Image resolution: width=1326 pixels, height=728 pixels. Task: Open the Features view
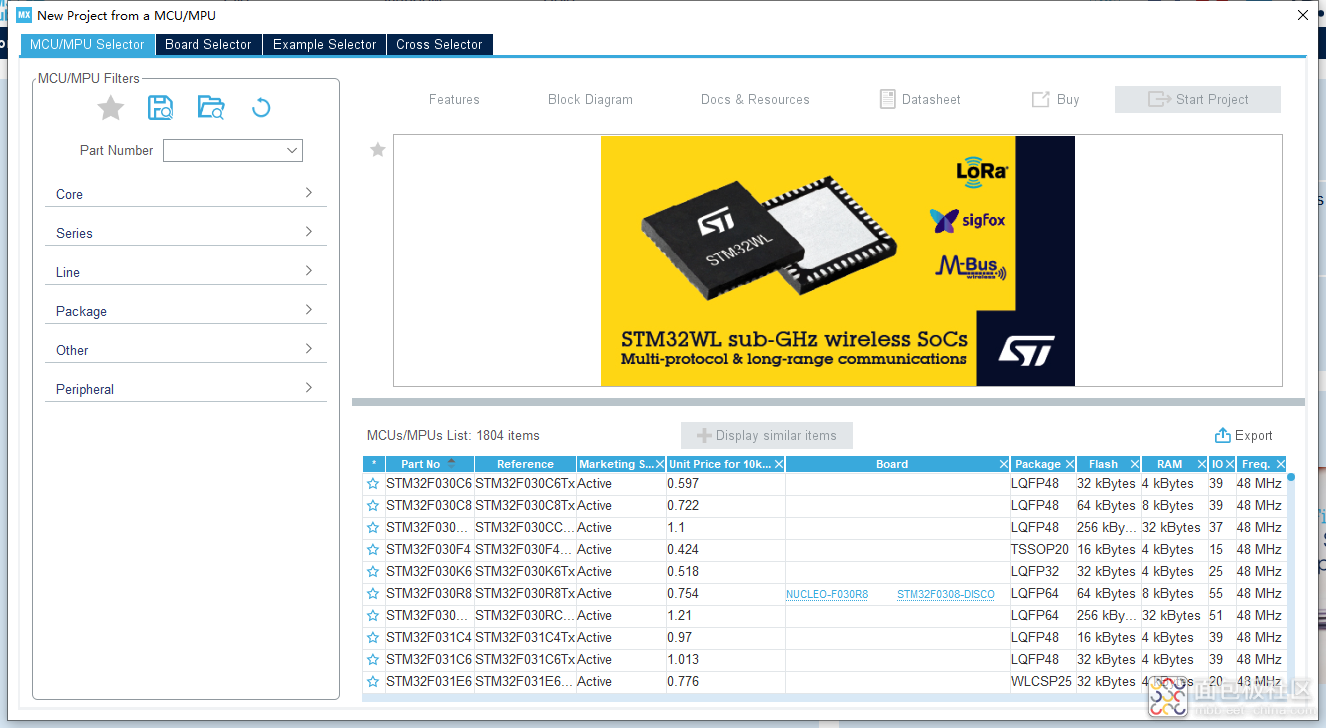[454, 99]
